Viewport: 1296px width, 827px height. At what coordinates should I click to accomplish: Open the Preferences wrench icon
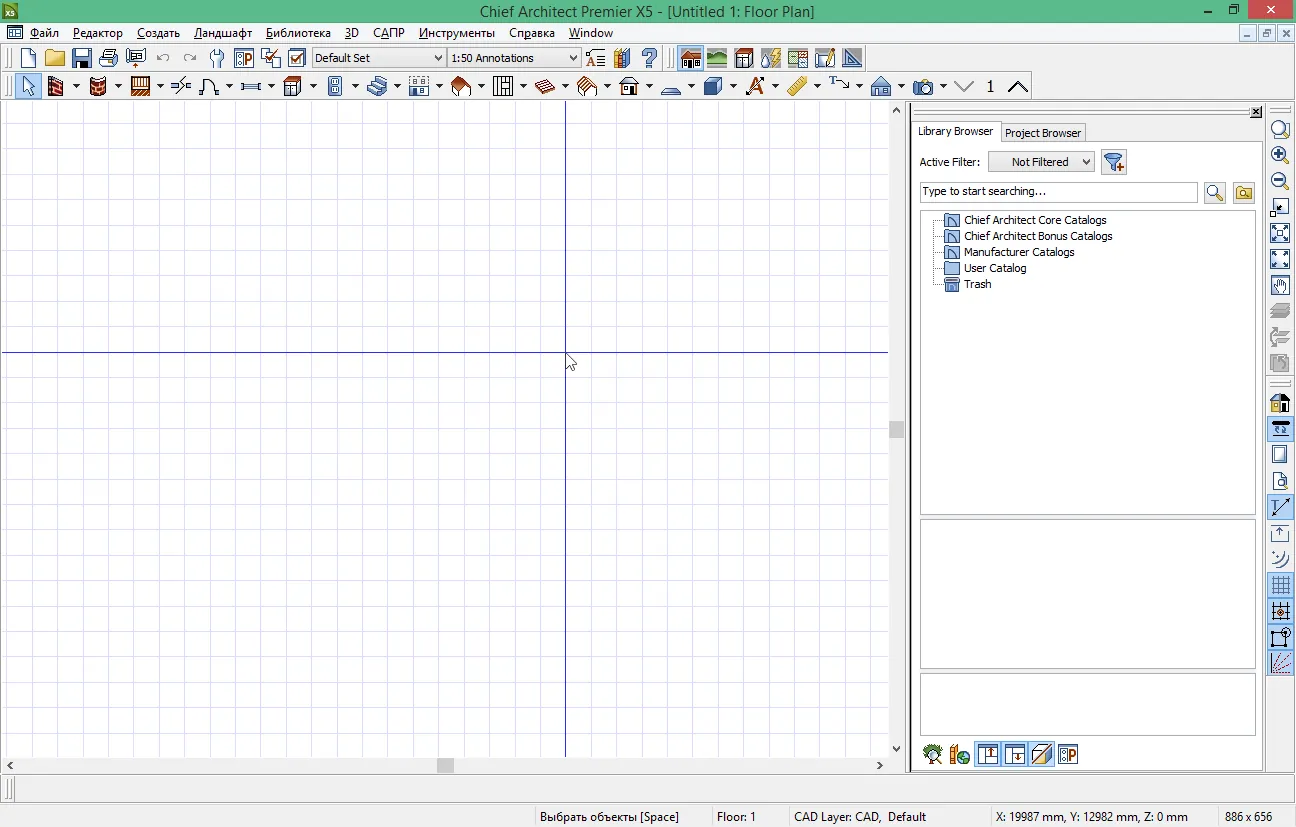point(217,58)
